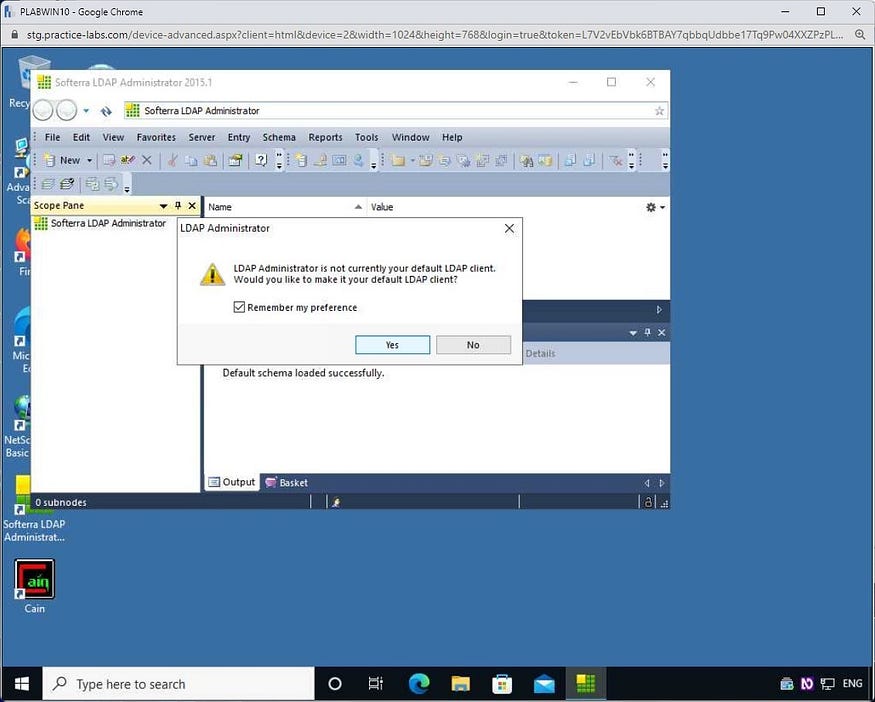Click the Details column header in output pane
The image size is (875, 702).
click(540, 354)
